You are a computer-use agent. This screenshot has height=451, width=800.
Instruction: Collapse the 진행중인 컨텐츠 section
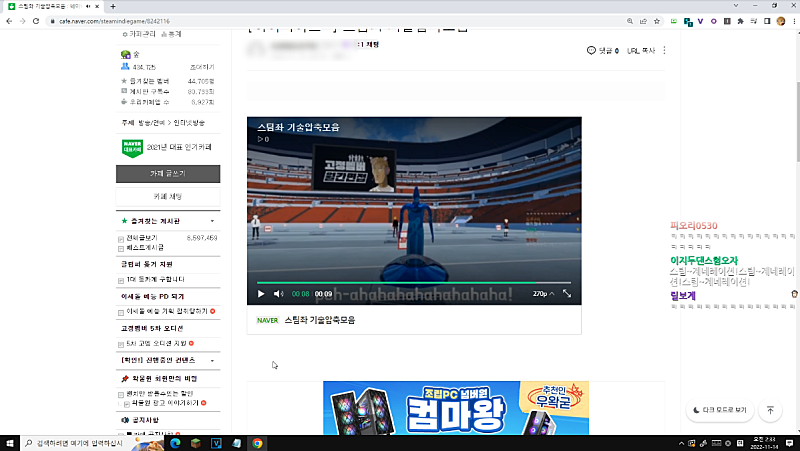pos(212,359)
